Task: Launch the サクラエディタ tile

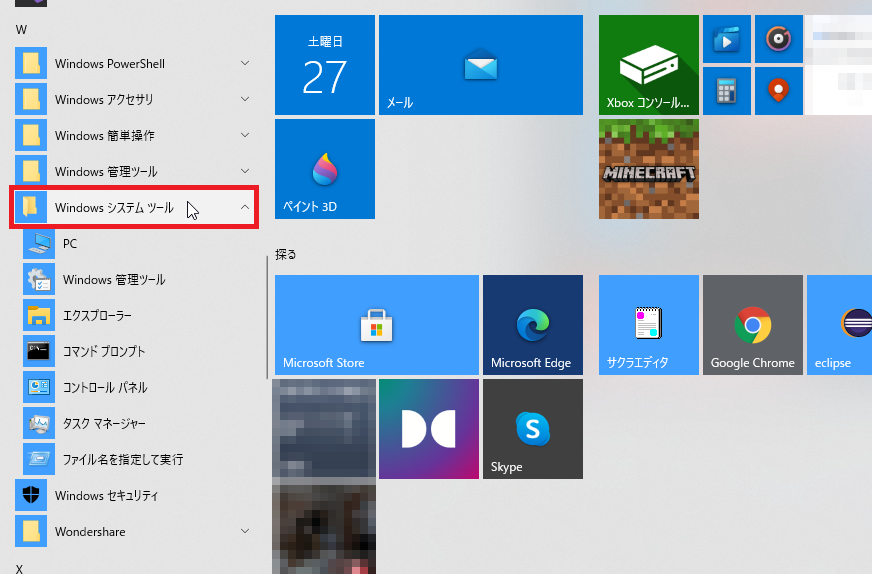Action: click(648, 325)
